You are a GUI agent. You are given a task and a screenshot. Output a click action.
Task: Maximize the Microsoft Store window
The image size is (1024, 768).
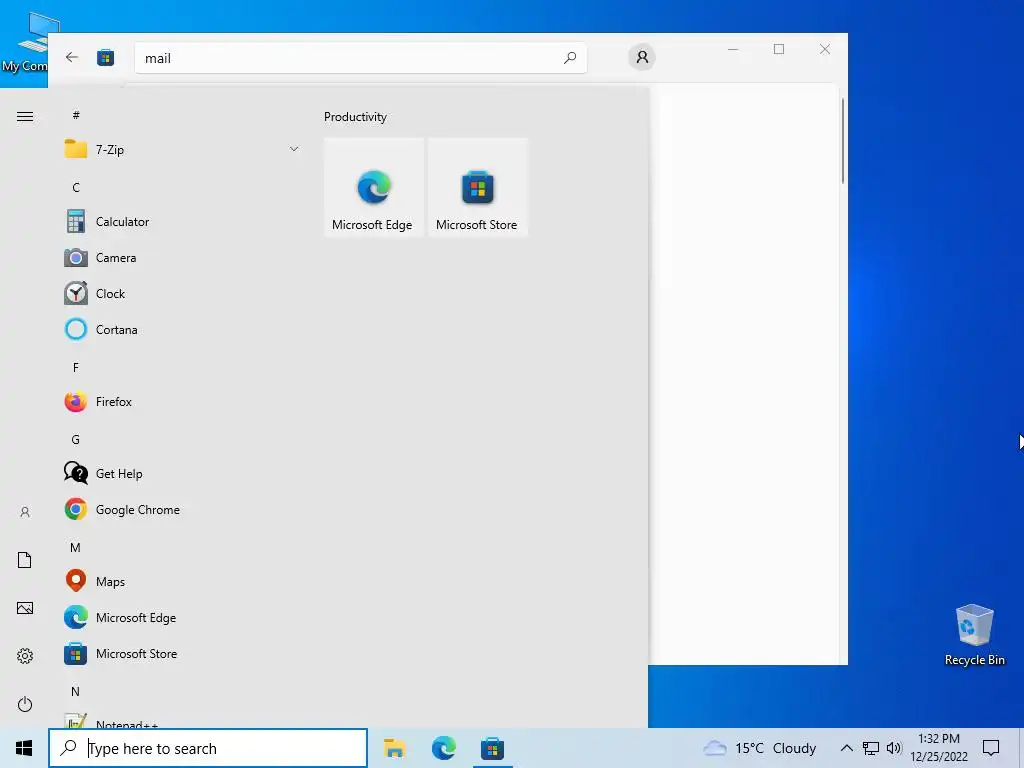pos(778,49)
